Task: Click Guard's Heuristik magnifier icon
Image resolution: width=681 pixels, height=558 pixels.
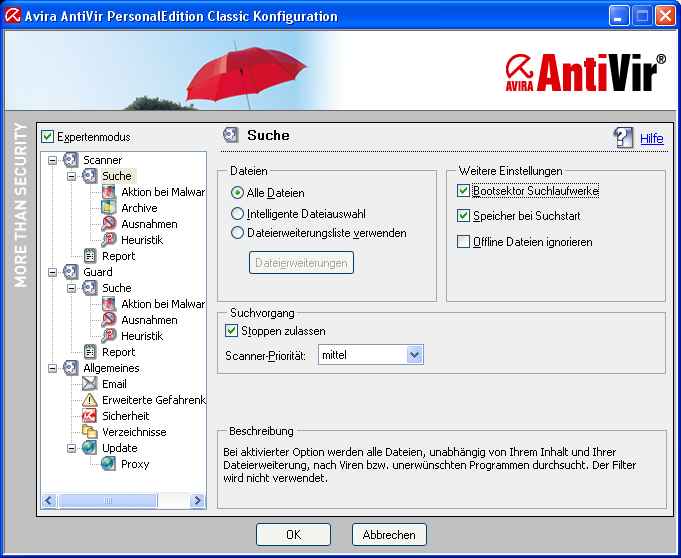Action: click(x=109, y=336)
